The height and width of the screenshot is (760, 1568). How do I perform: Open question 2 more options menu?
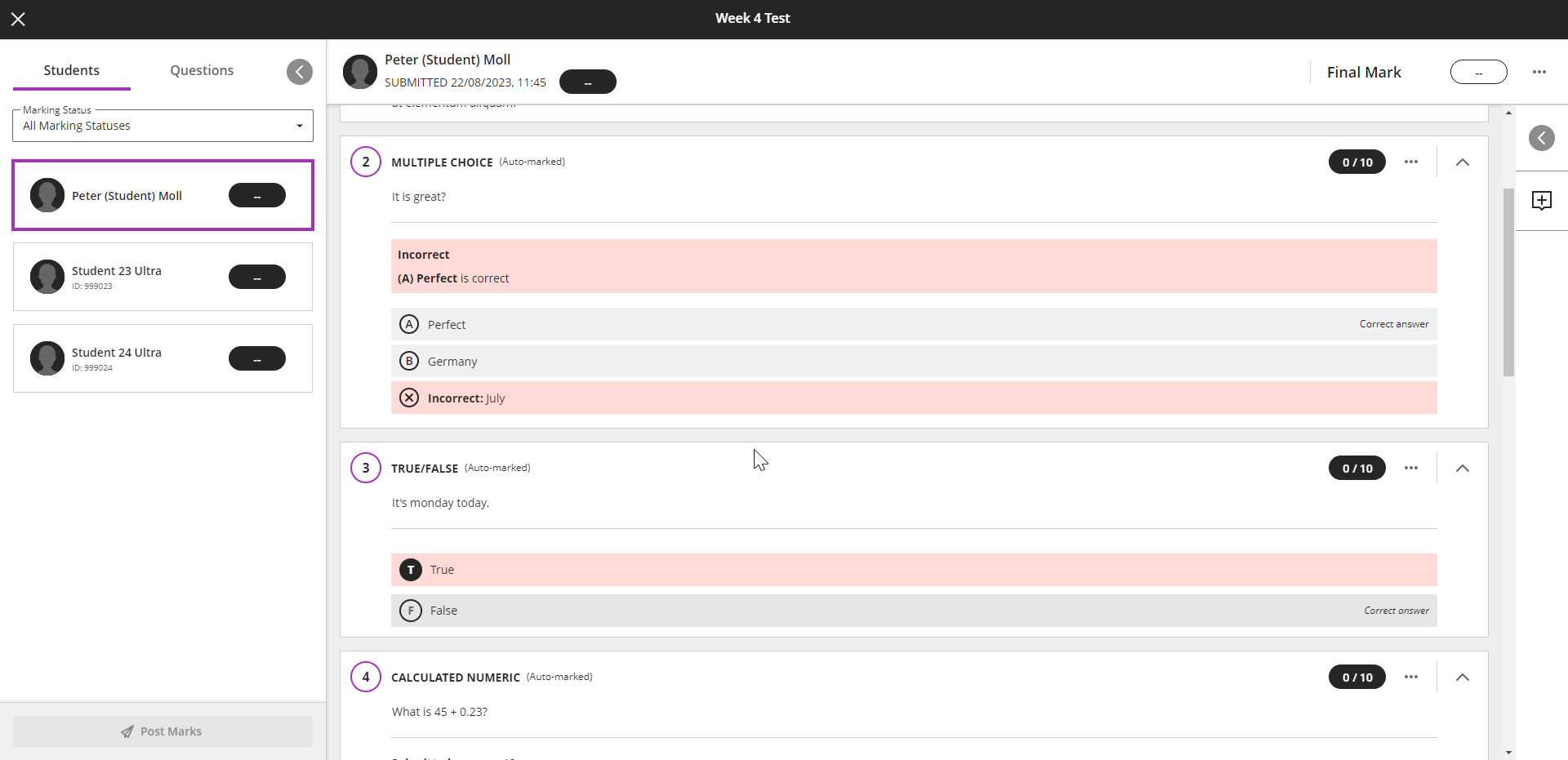click(1410, 162)
